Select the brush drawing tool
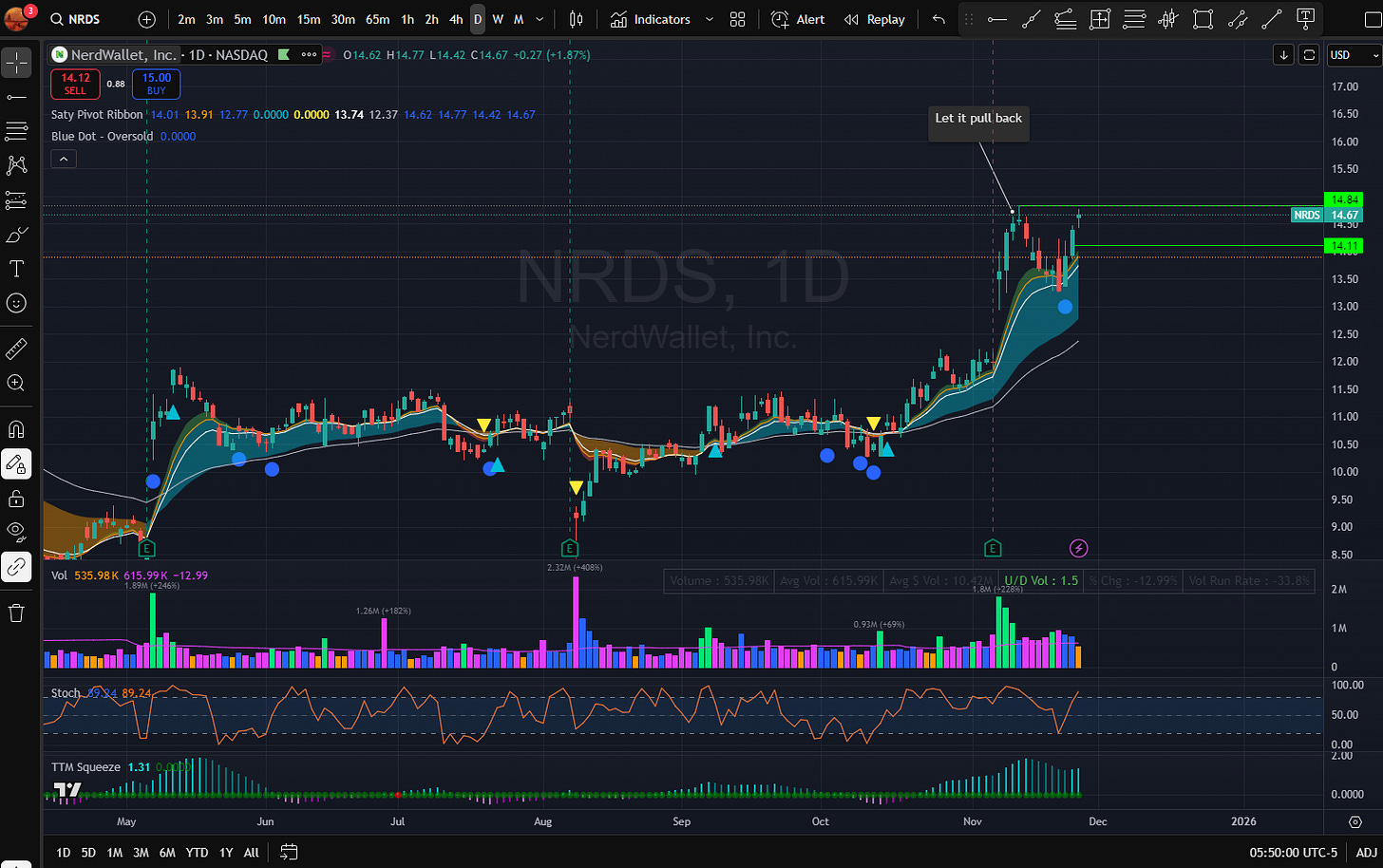This screenshot has width=1383, height=868. pyautogui.click(x=16, y=235)
